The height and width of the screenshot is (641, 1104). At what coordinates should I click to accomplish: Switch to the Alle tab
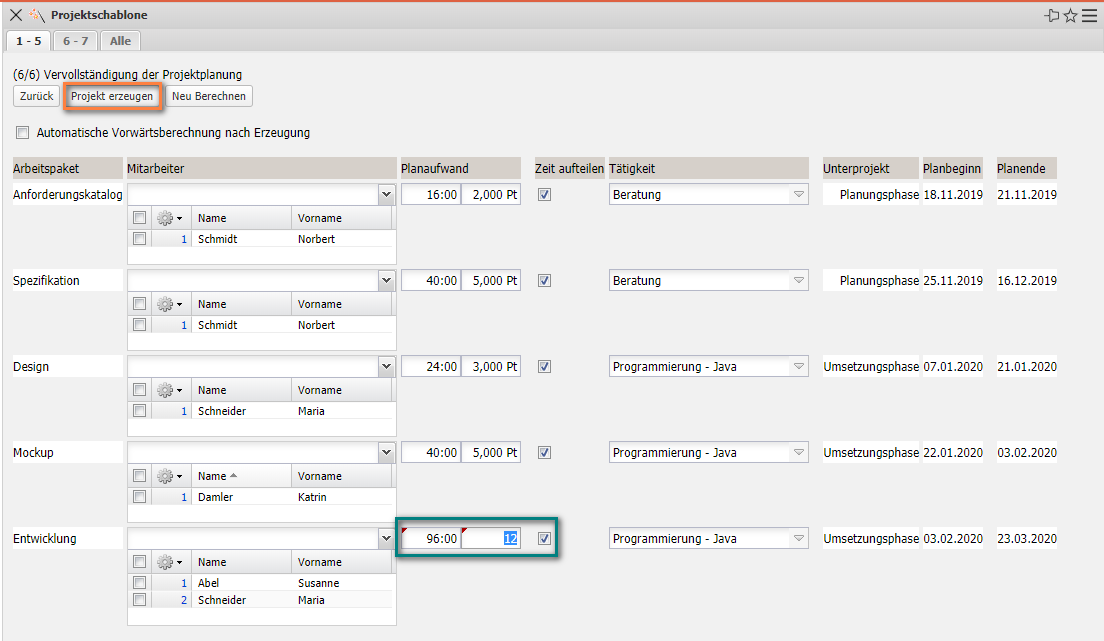(120, 40)
